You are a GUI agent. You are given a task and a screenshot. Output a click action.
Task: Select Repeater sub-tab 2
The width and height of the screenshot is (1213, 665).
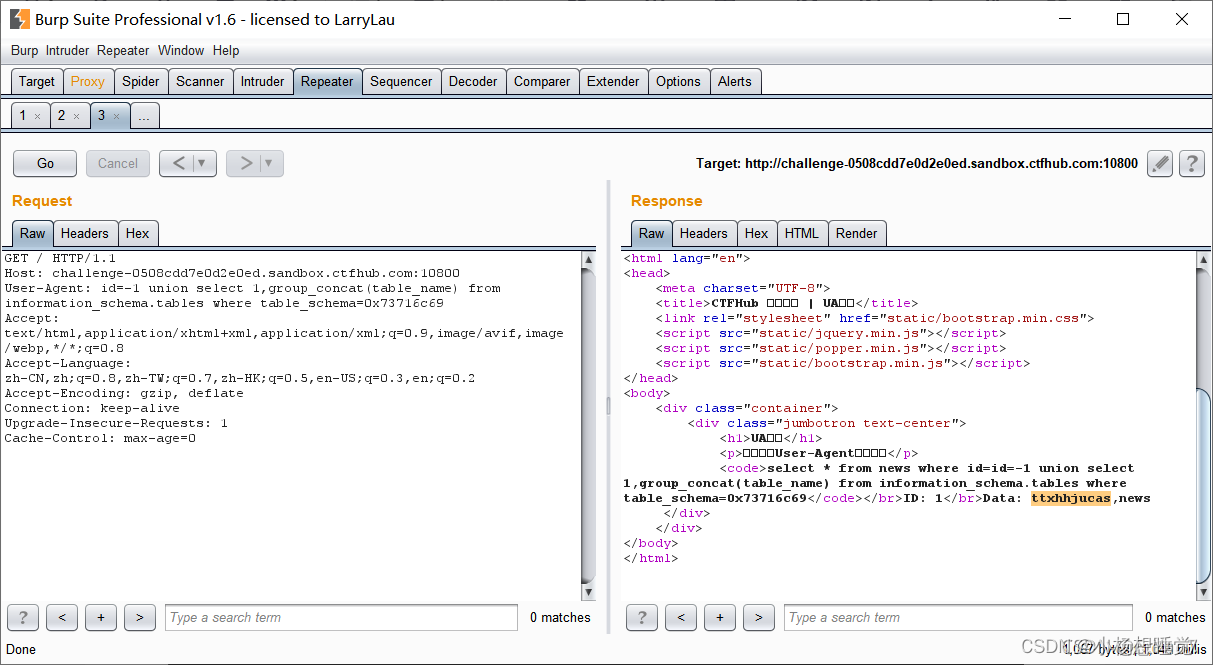coord(61,116)
